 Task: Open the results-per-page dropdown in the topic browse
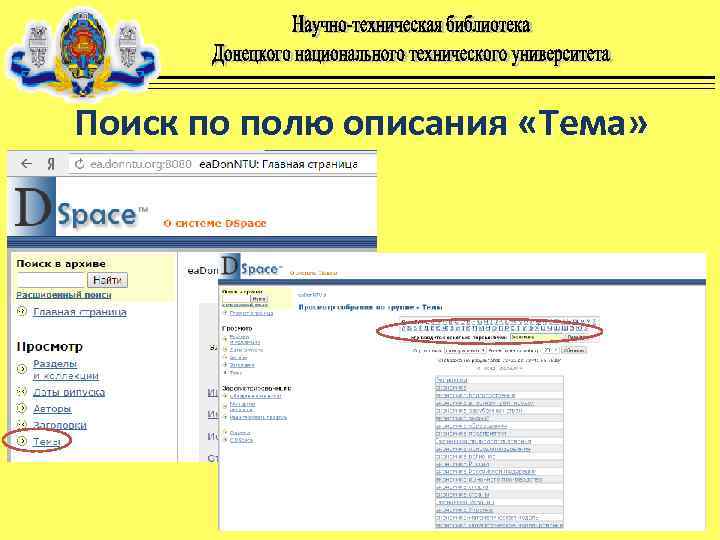point(551,350)
